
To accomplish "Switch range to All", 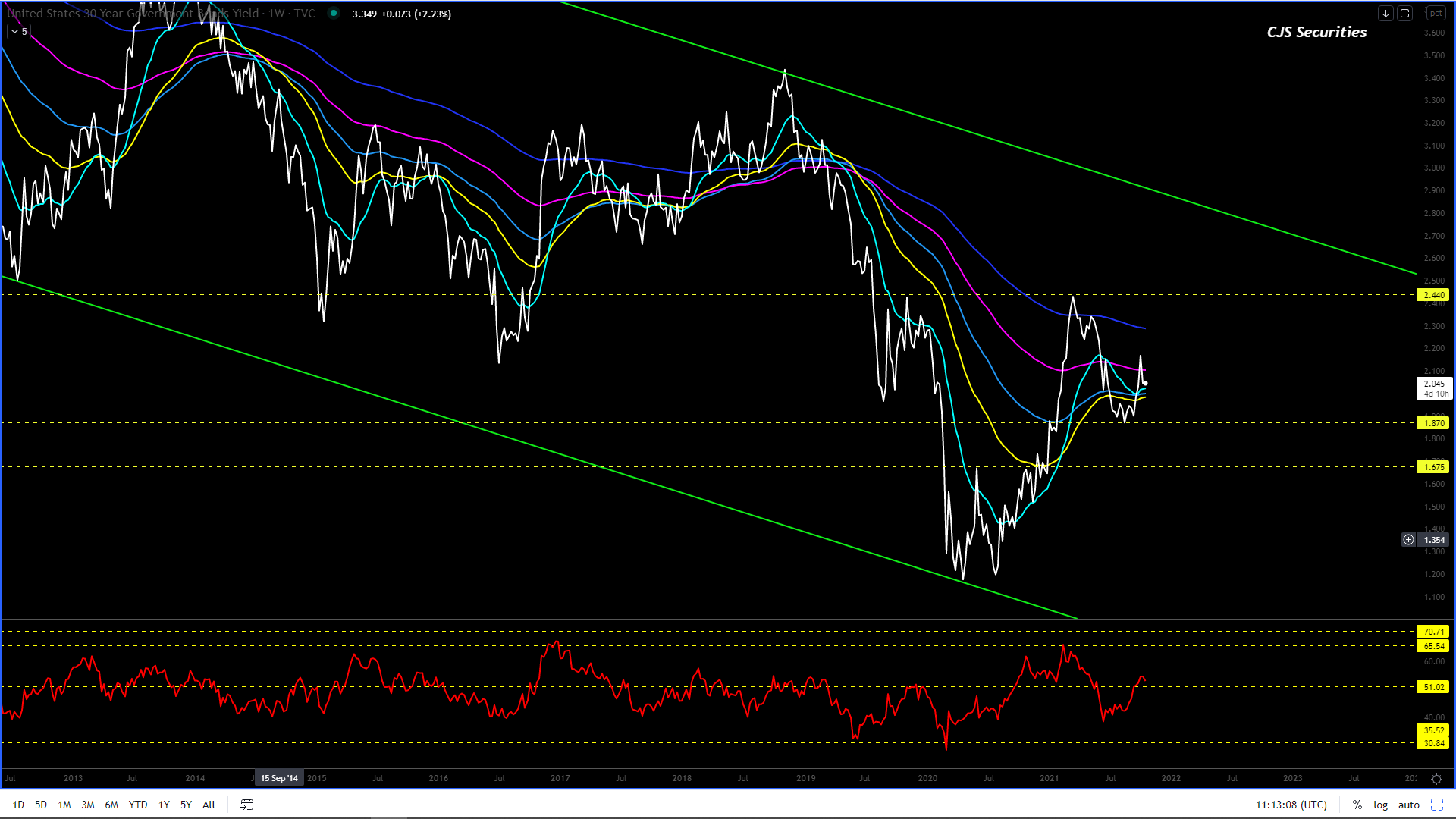I will (209, 805).
